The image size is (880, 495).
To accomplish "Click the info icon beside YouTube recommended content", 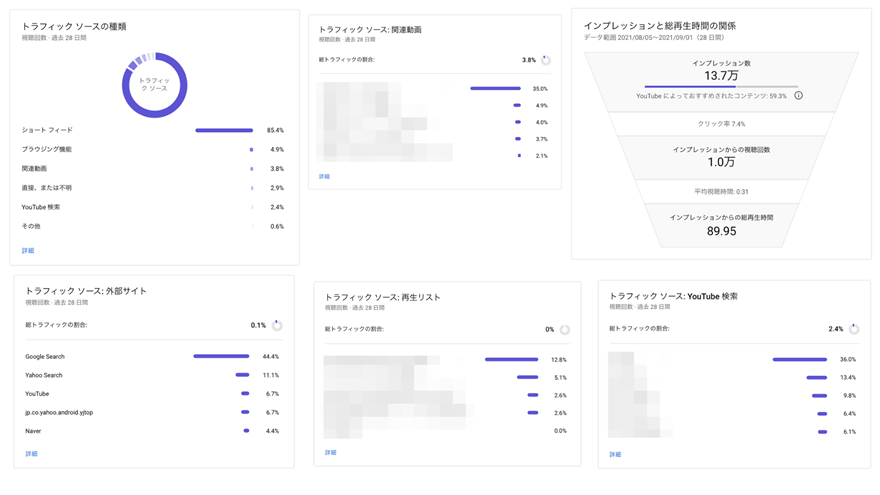I will 798,96.
